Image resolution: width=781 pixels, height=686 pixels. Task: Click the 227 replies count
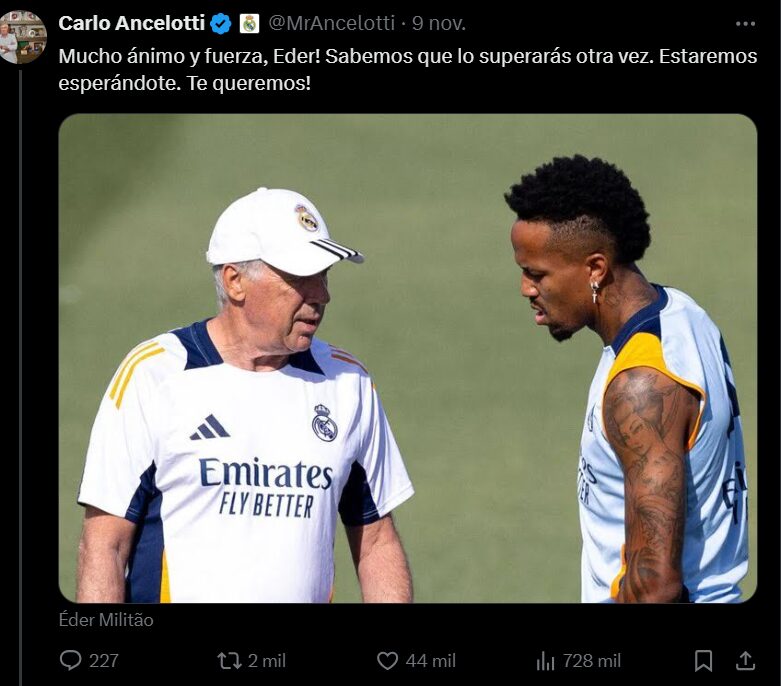[x=104, y=661]
